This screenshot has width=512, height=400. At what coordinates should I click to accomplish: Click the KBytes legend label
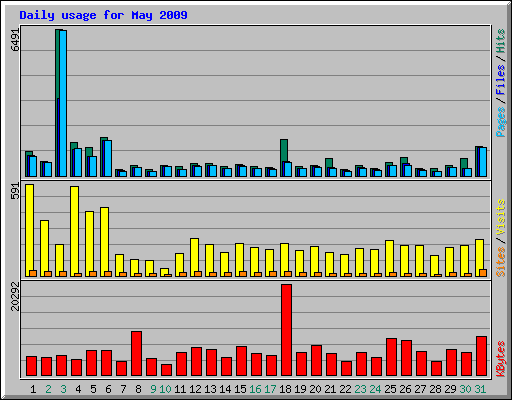point(500,359)
